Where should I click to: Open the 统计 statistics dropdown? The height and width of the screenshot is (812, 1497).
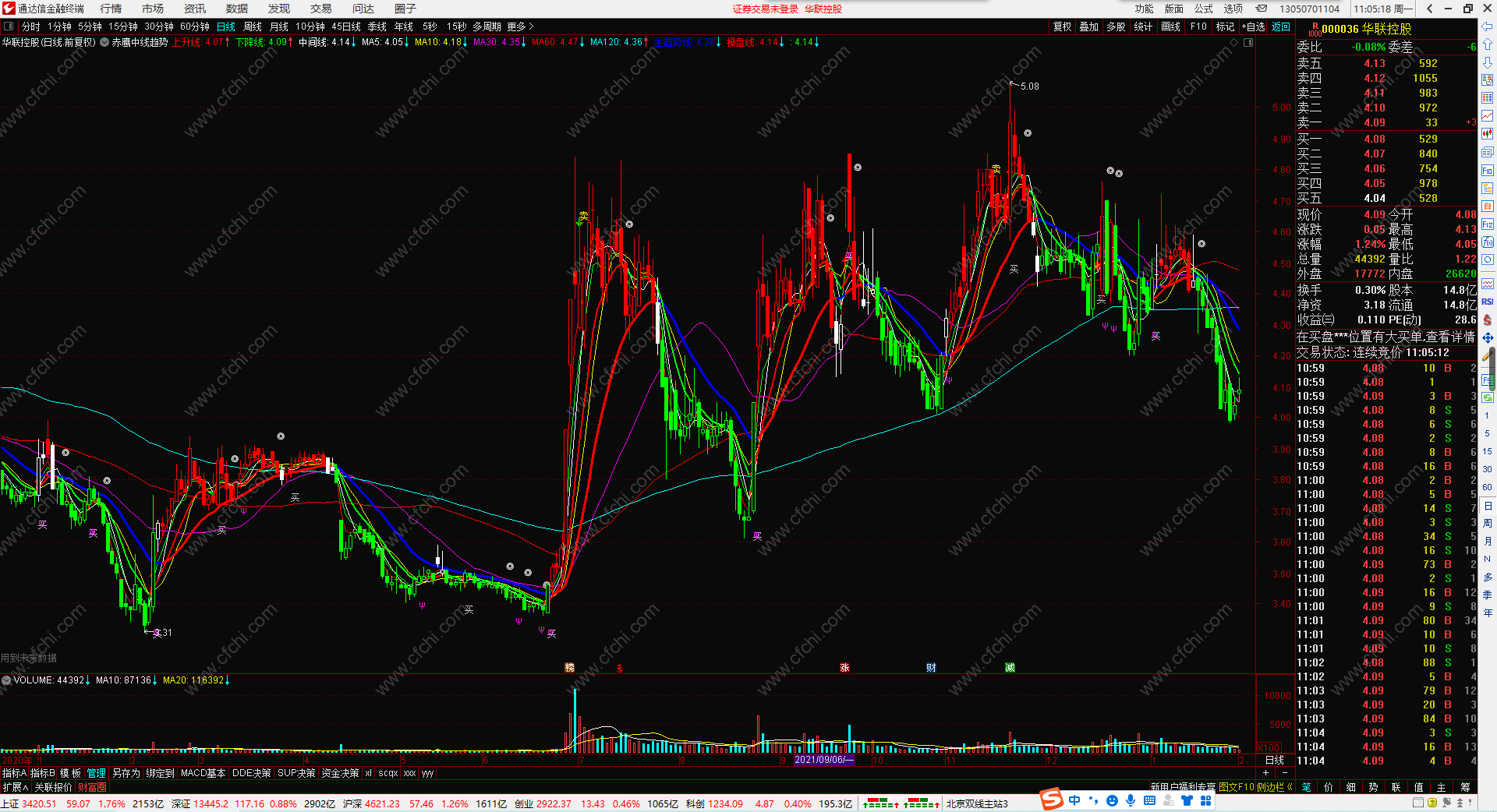1143,26
